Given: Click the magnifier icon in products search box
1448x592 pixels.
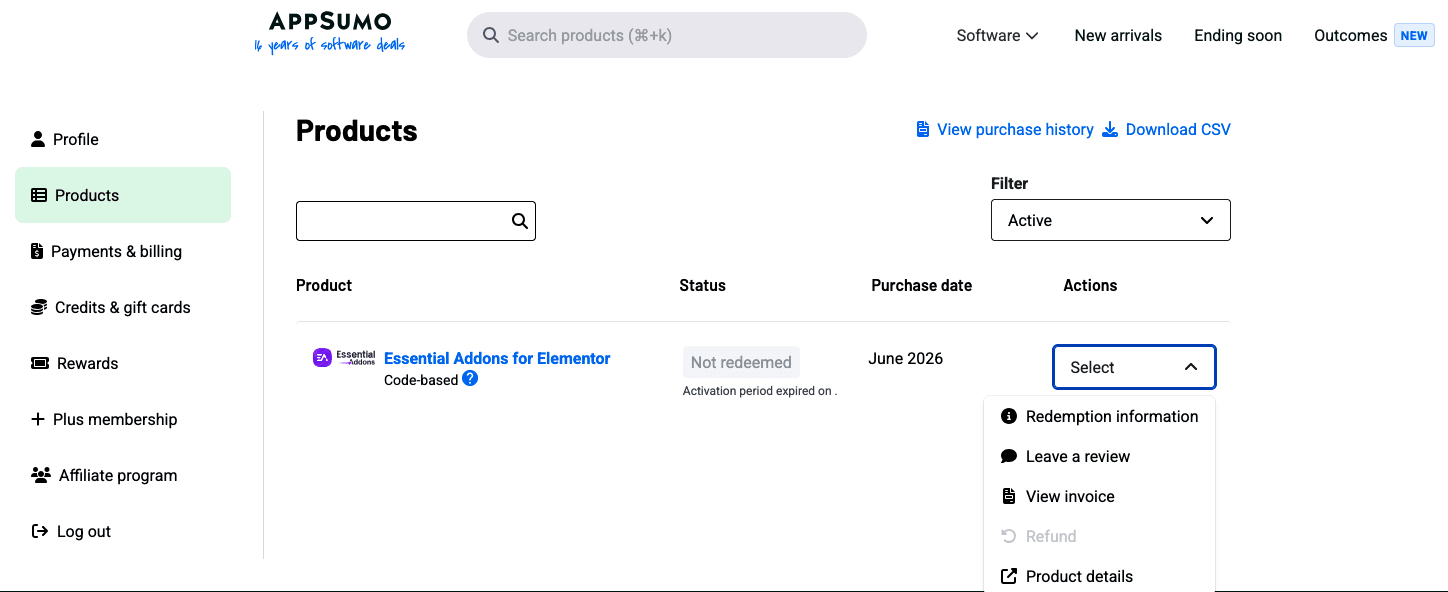Looking at the screenshot, I should [x=520, y=221].
